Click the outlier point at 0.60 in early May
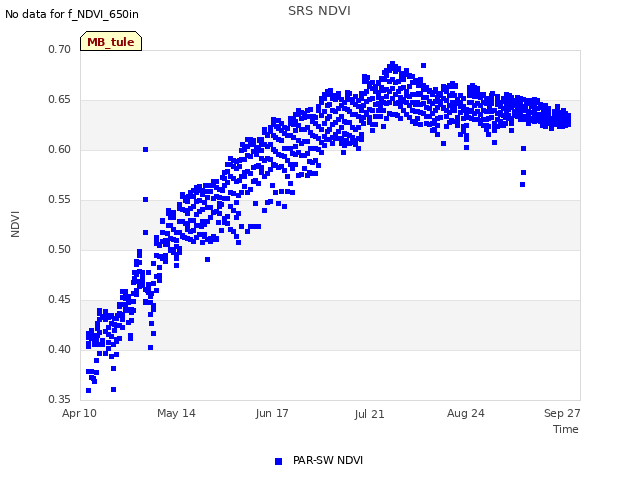 (145, 149)
